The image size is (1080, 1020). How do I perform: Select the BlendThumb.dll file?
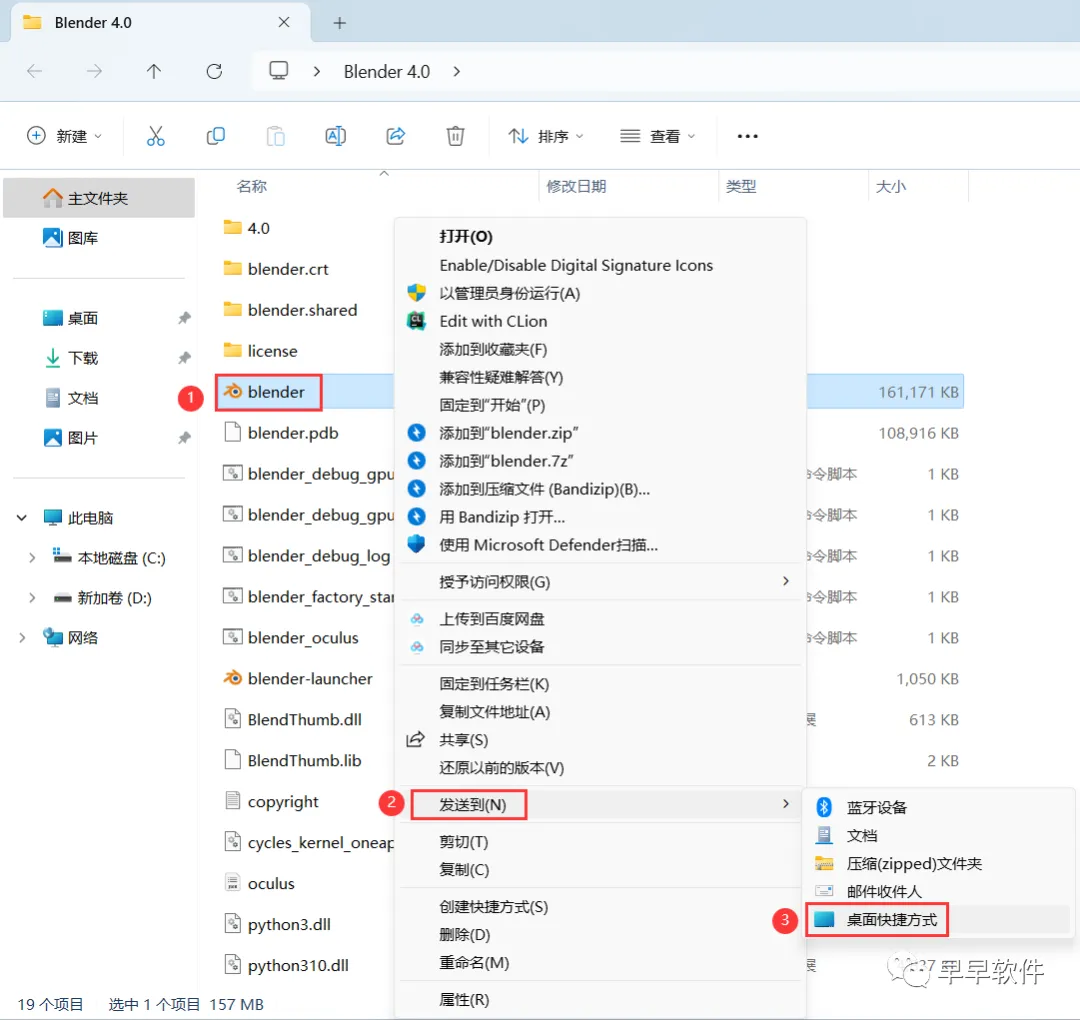click(x=293, y=719)
